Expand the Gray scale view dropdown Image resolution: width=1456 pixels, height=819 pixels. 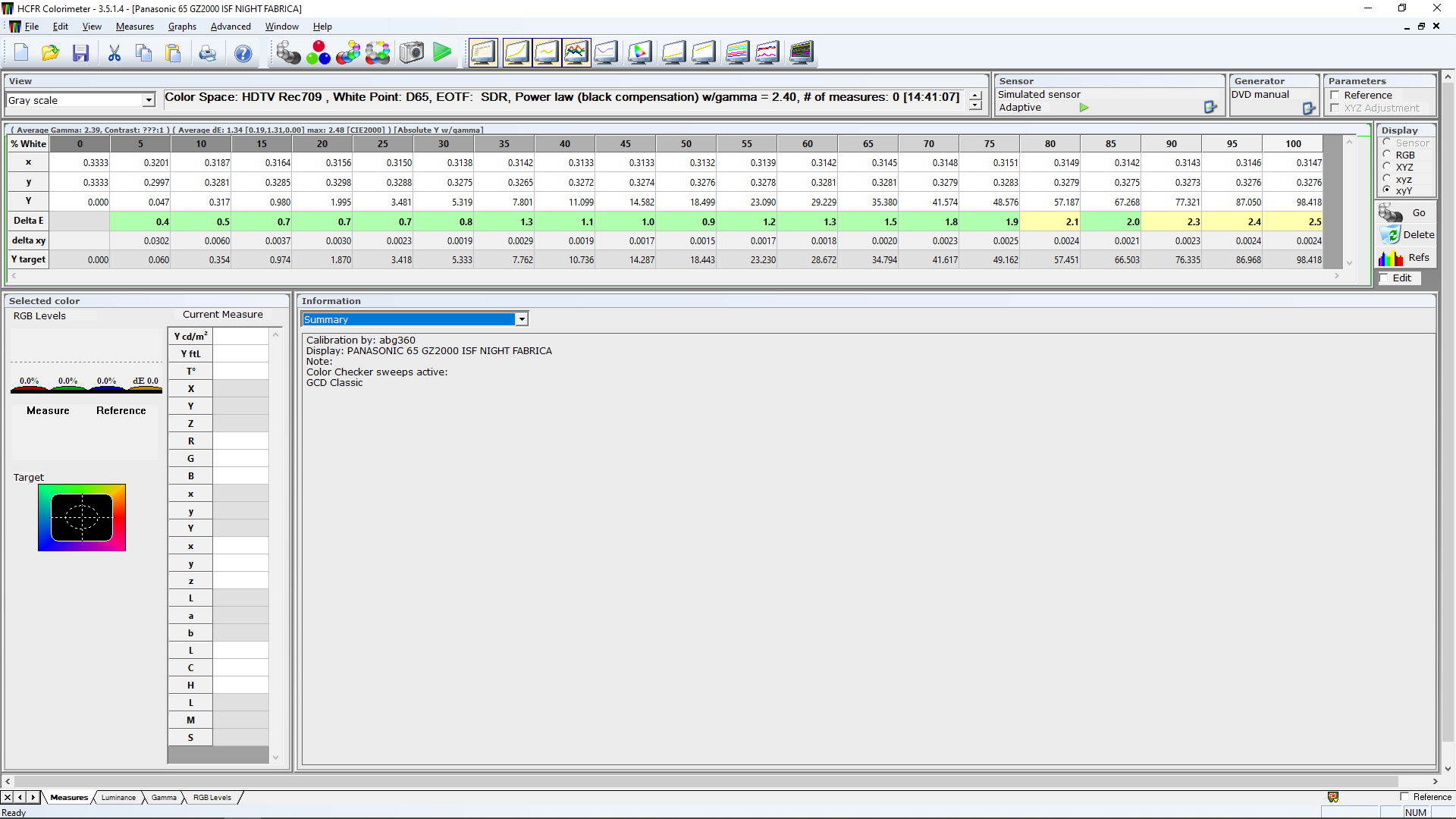coord(149,100)
